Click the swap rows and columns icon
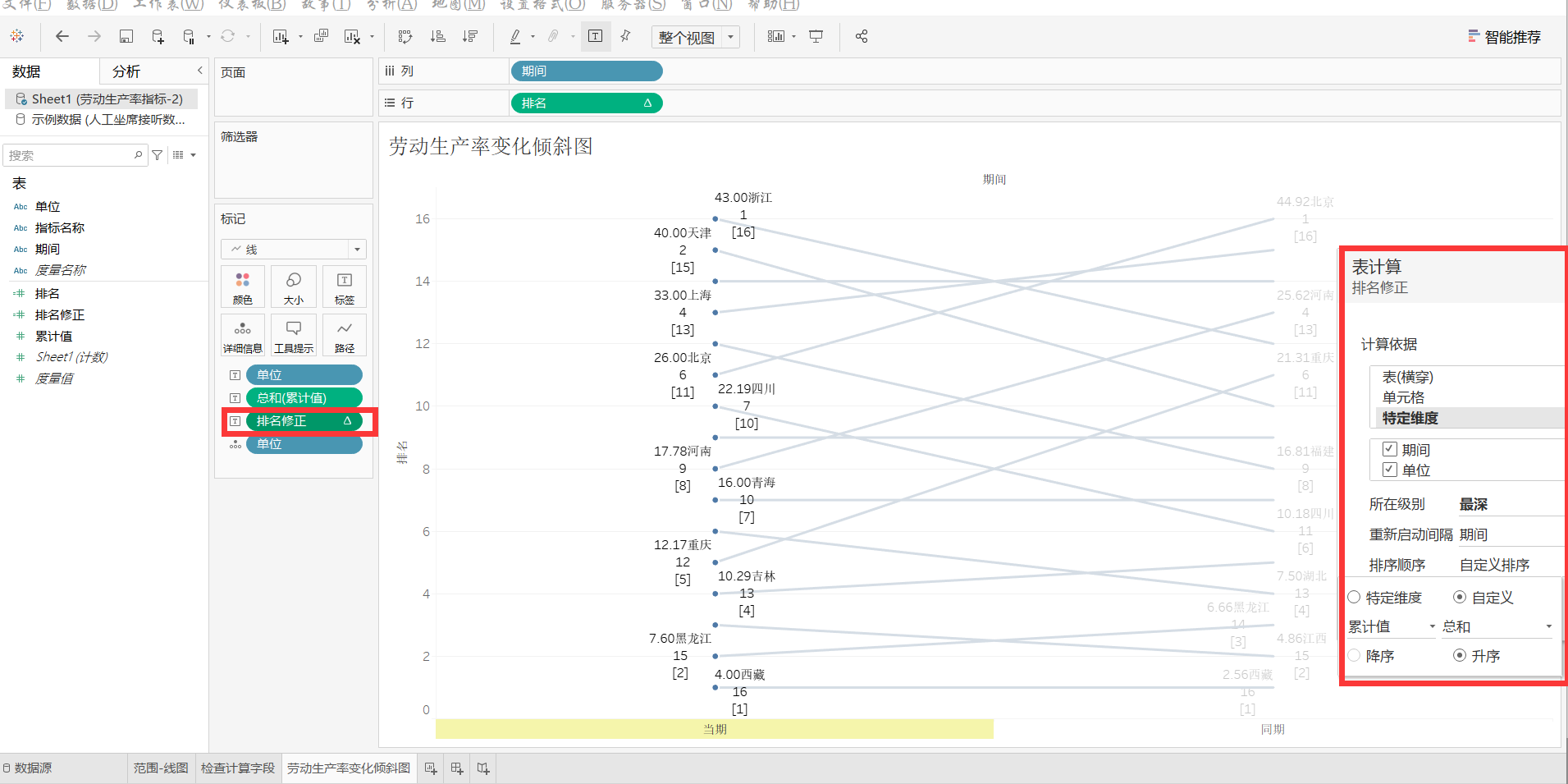The width and height of the screenshot is (1568, 784). pos(405,36)
